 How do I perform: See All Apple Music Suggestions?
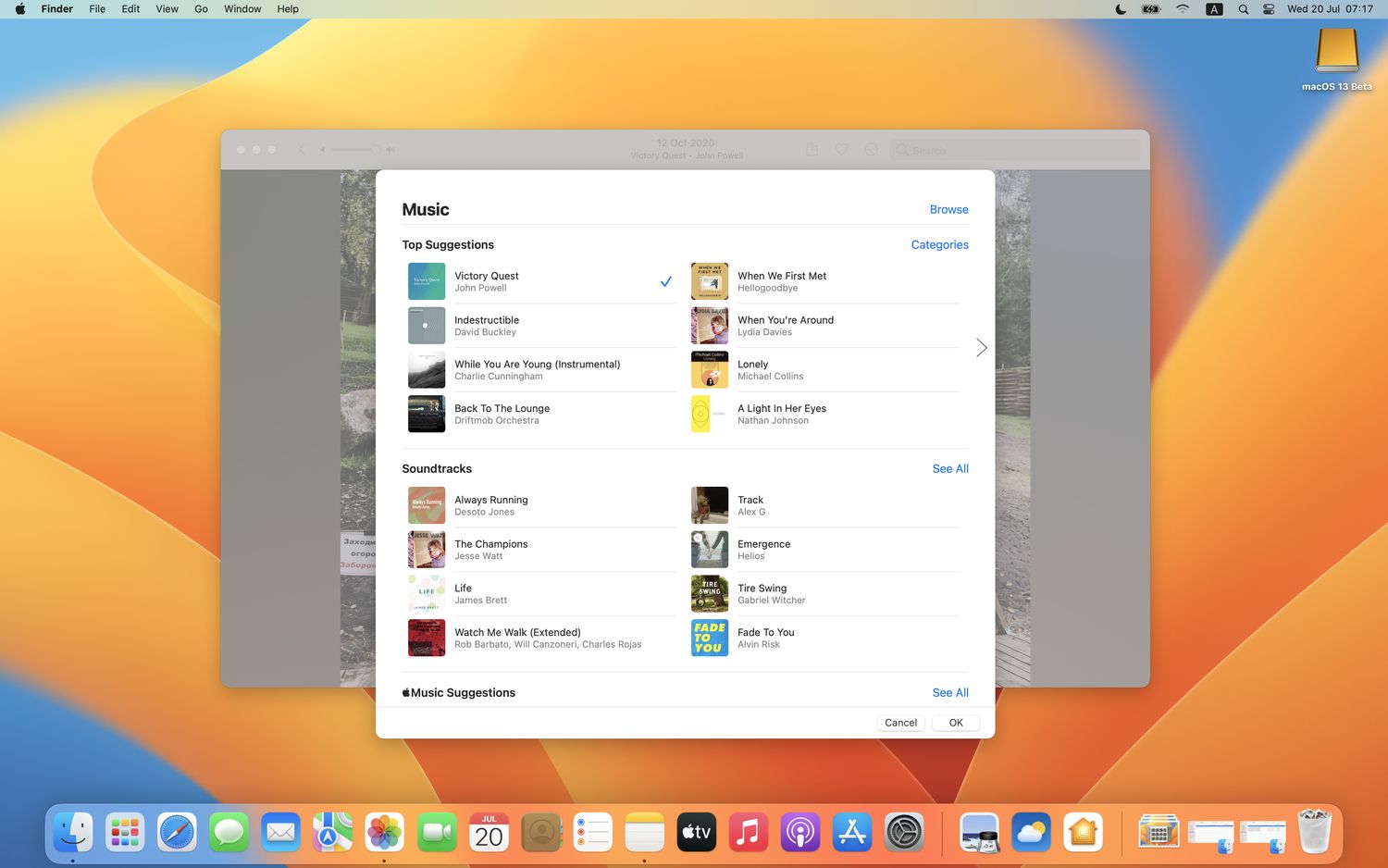click(950, 692)
